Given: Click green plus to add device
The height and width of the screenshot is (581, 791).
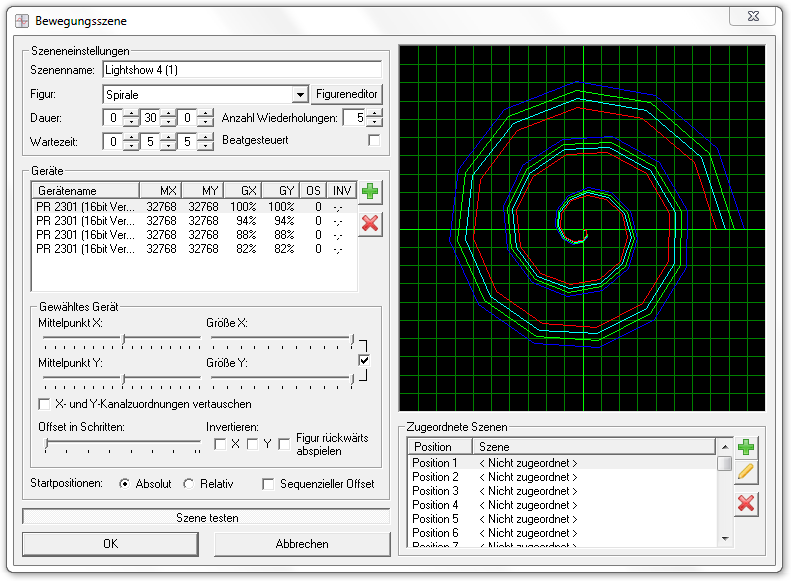Looking at the screenshot, I should (x=370, y=191).
